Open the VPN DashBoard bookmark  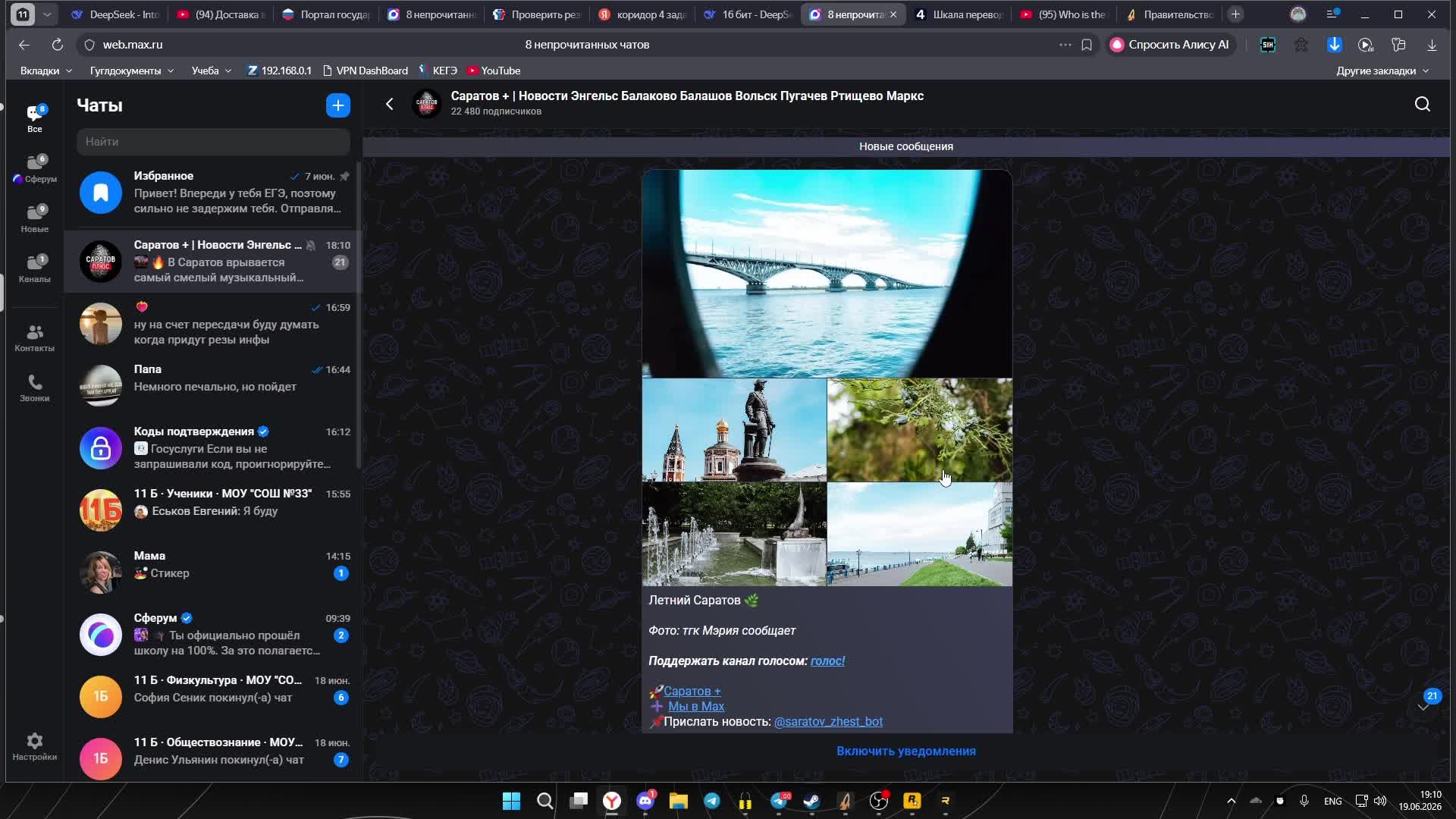366,71
